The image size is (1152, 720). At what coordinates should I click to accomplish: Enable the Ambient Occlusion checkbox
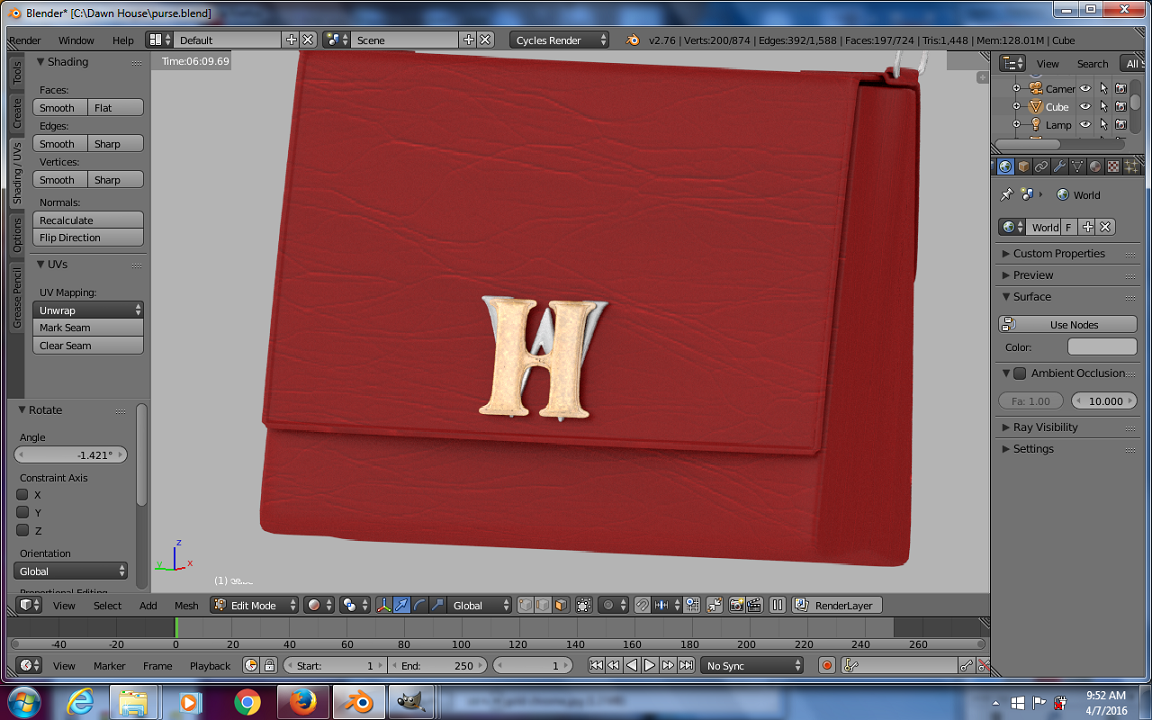click(1020, 373)
